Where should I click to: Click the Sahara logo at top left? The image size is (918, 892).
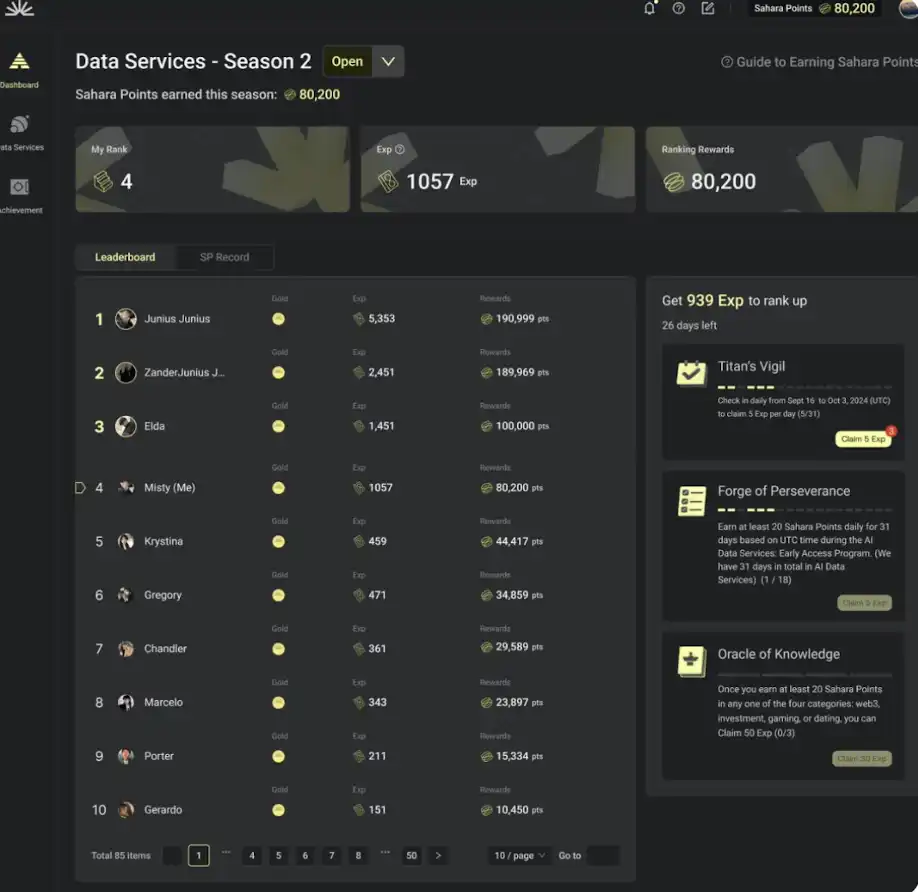19,9
